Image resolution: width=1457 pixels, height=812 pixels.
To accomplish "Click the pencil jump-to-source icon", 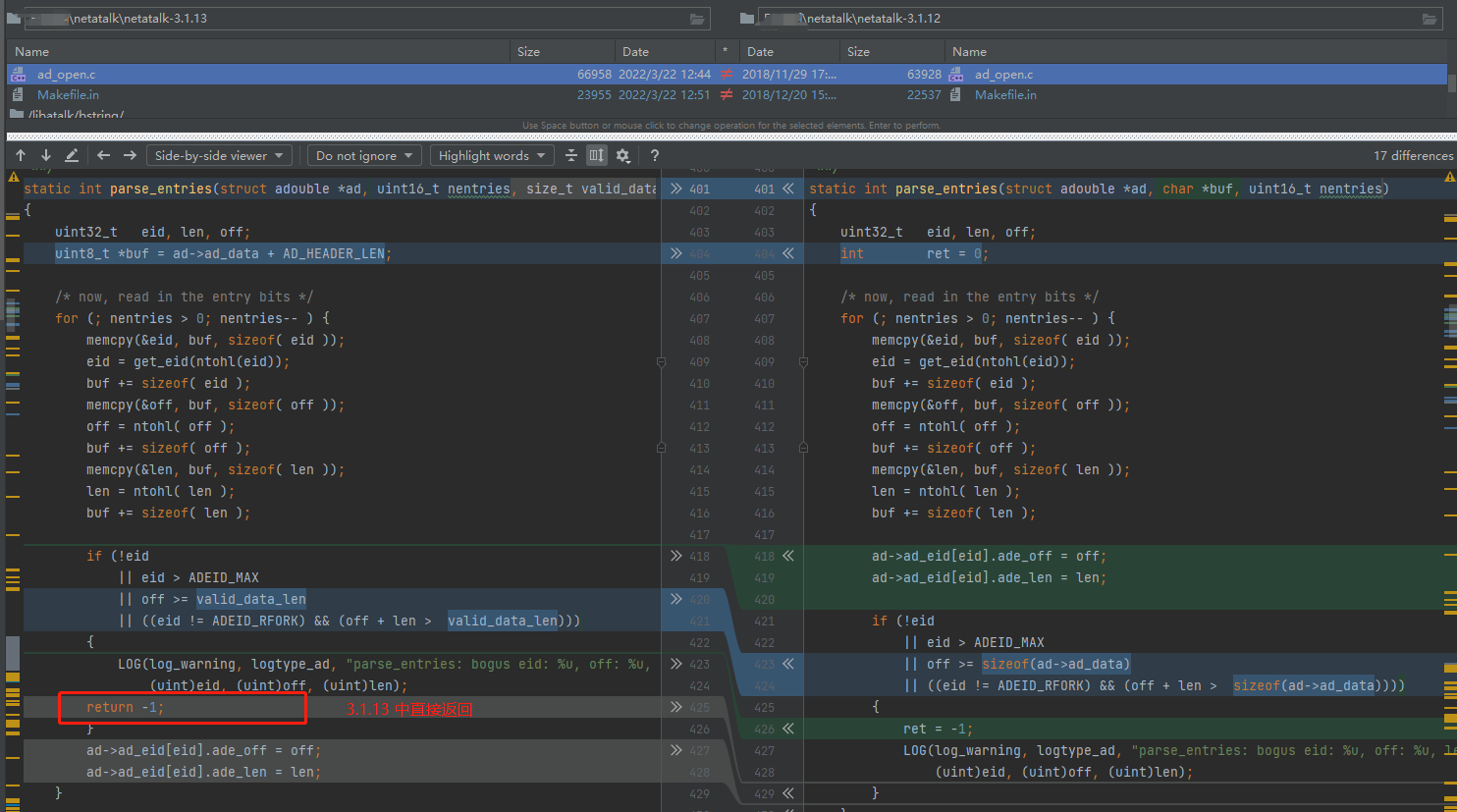I will click(x=72, y=155).
